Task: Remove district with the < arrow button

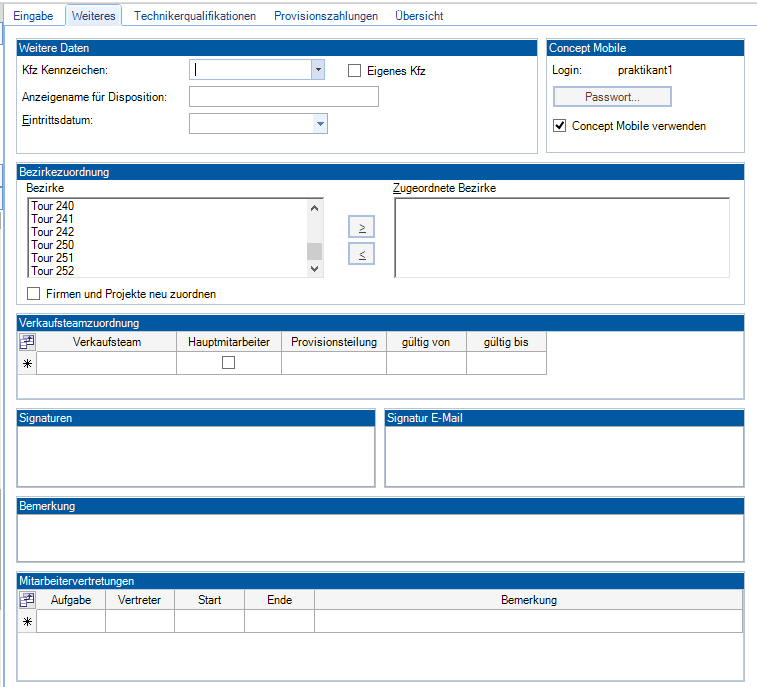Action: pyautogui.click(x=361, y=254)
